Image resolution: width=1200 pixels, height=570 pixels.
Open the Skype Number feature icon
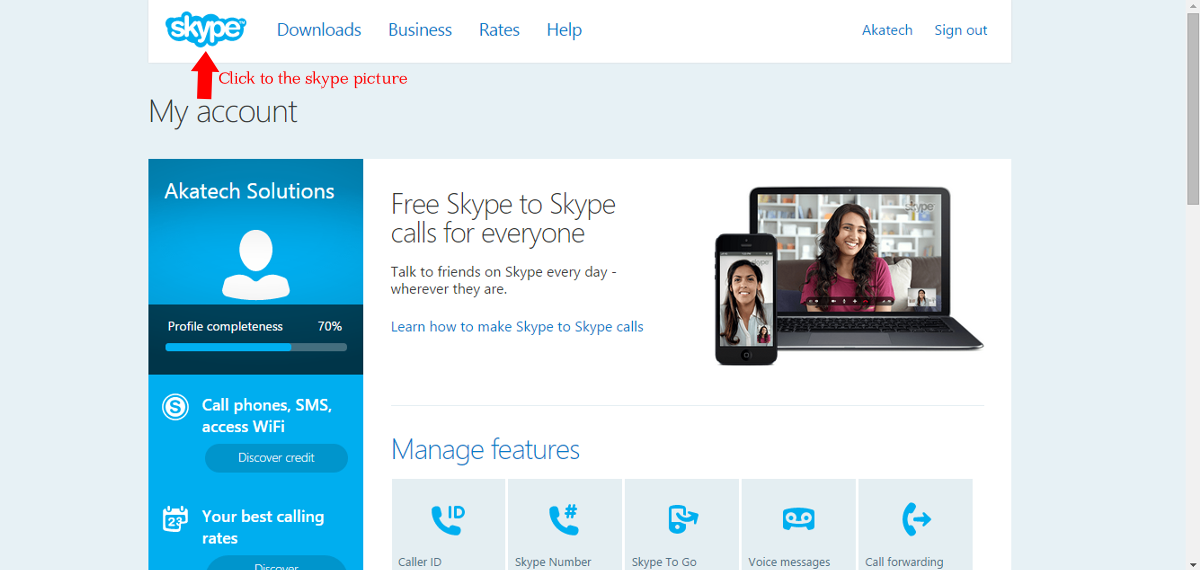[x=564, y=519]
